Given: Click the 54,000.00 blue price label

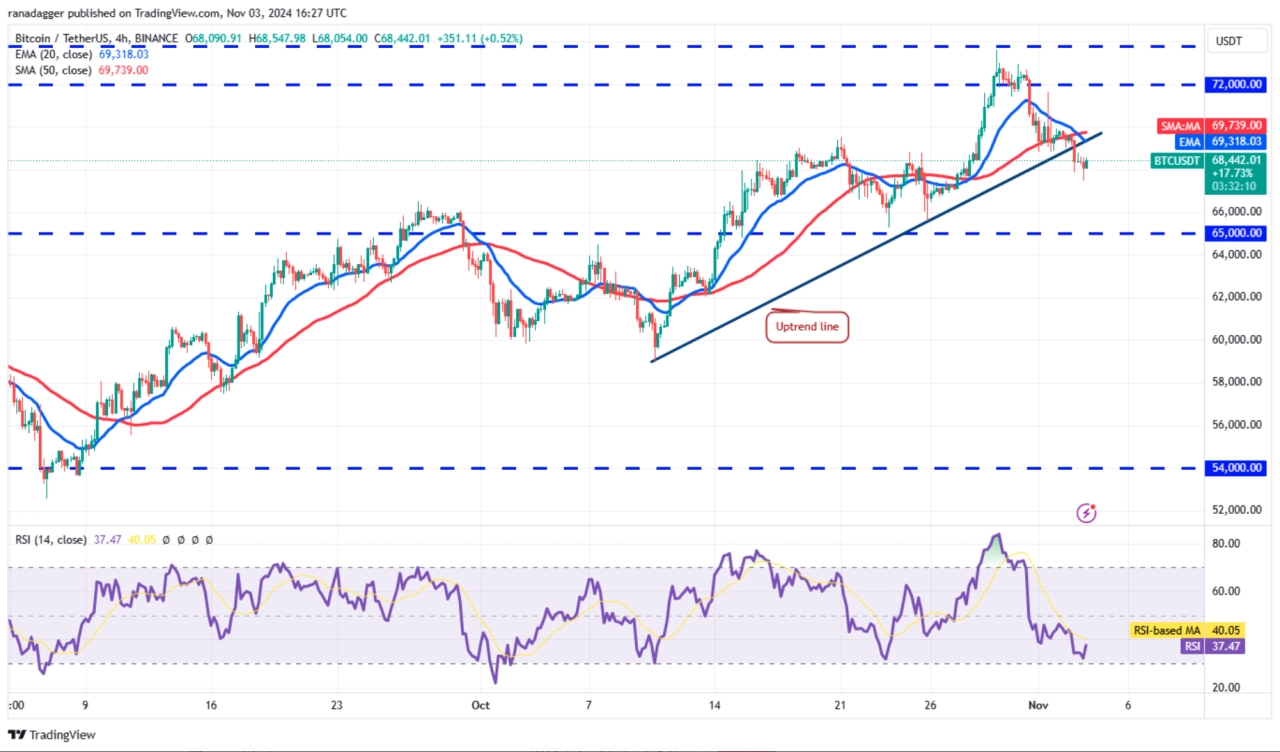Looking at the screenshot, I should pyautogui.click(x=1236, y=467).
